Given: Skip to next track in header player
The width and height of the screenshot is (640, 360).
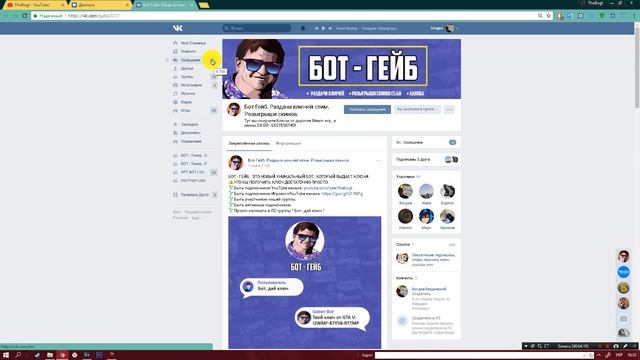Looking at the screenshot, I should point(330,28).
